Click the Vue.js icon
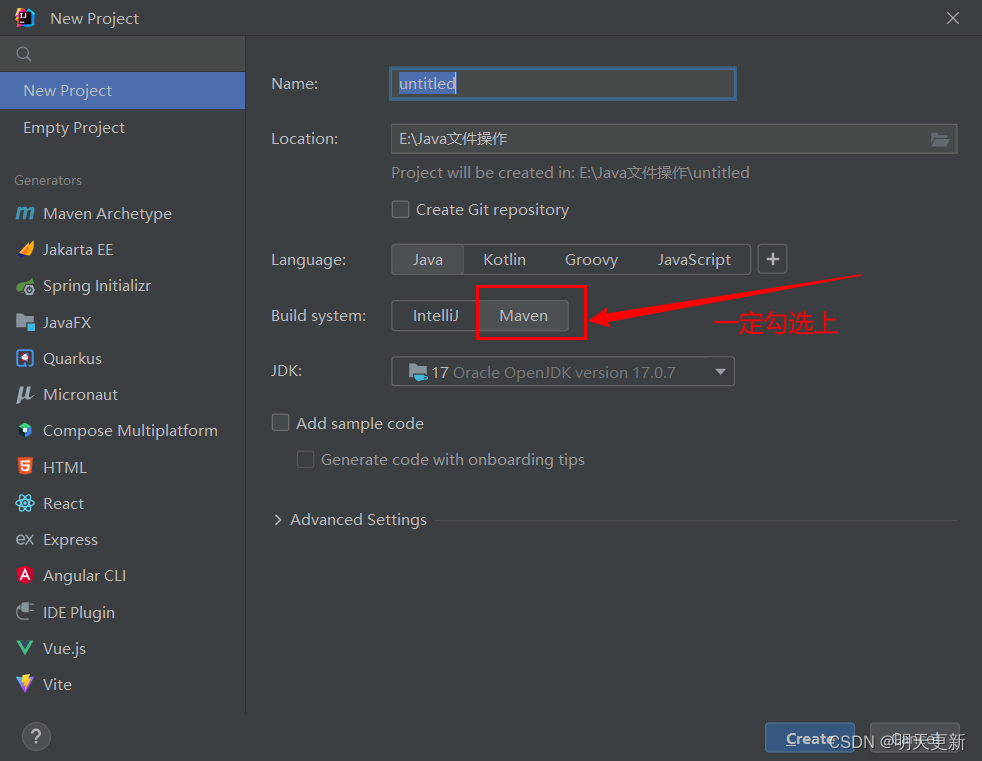 tap(25, 648)
